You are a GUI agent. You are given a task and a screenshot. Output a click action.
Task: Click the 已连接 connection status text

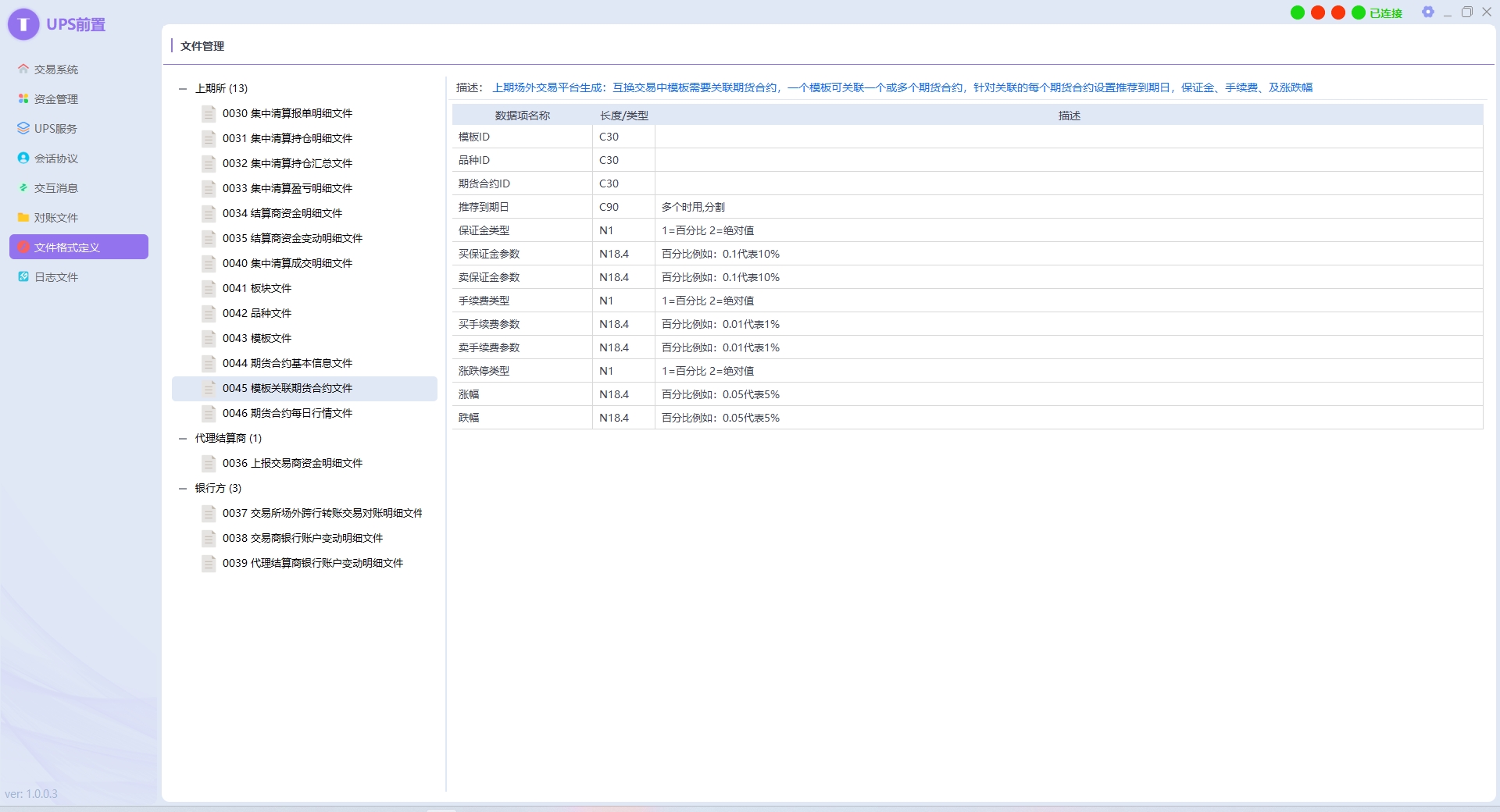pyautogui.click(x=1386, y=13)
